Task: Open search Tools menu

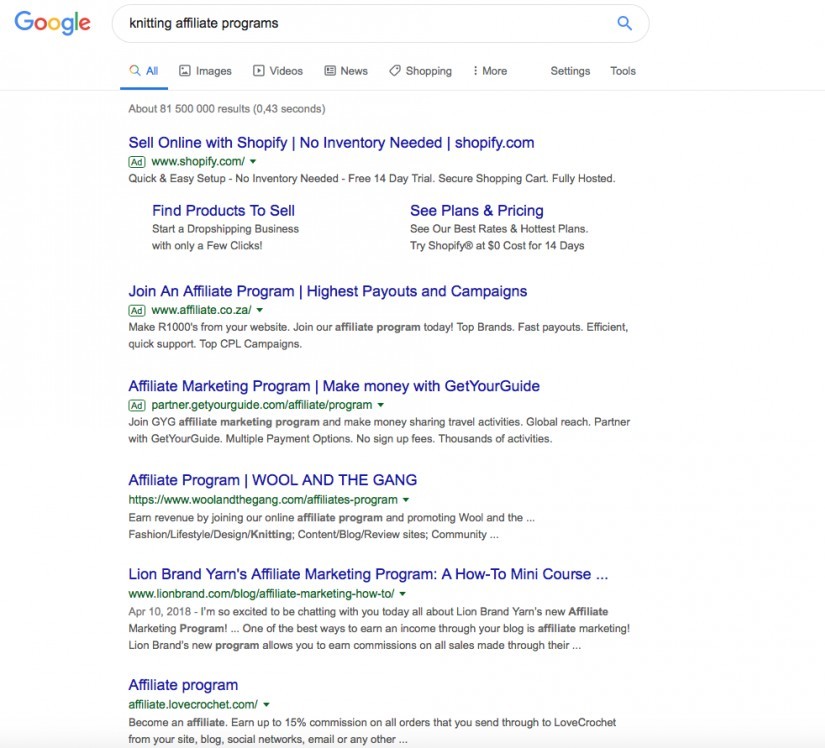Action: pos(623,71)
